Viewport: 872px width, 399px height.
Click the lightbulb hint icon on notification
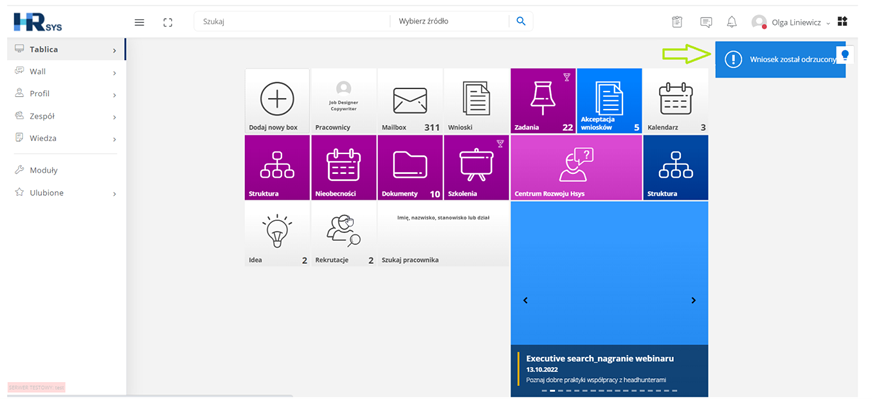point(845,55)
